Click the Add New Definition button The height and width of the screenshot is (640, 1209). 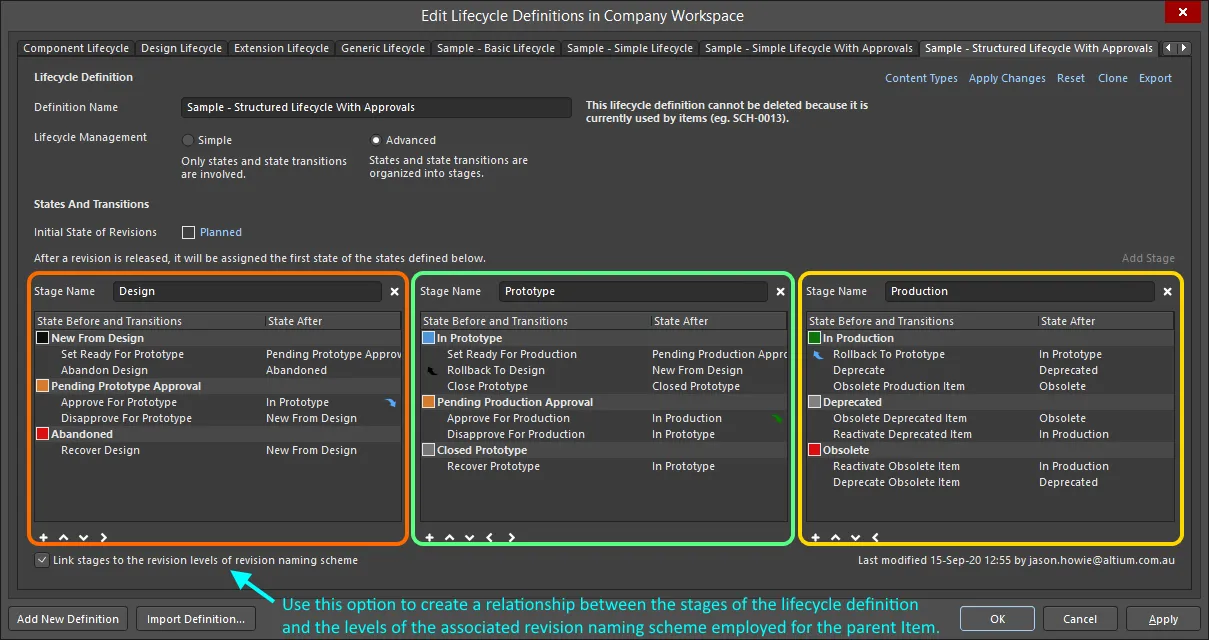[68, 619]
